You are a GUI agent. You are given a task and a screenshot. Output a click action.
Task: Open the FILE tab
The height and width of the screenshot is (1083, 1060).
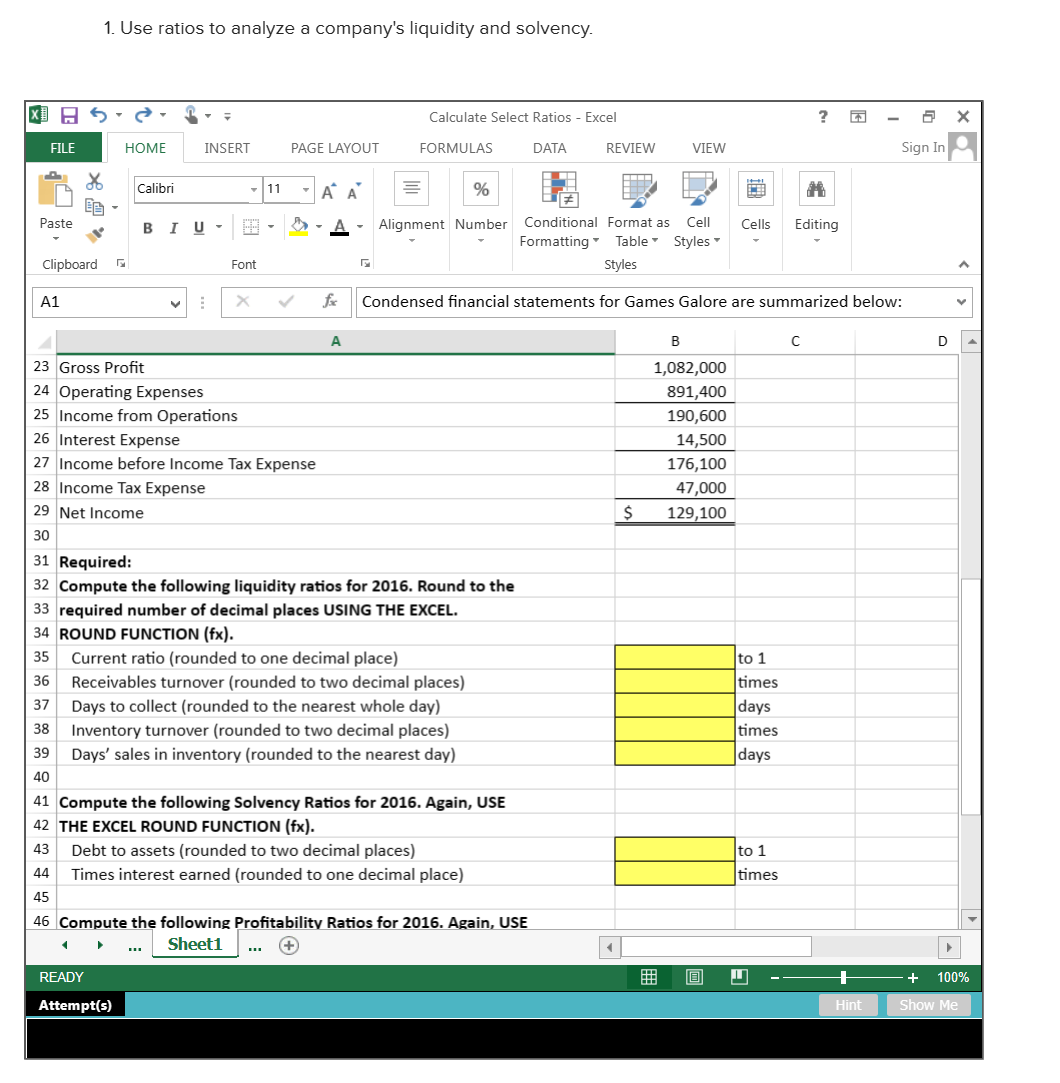63,148
